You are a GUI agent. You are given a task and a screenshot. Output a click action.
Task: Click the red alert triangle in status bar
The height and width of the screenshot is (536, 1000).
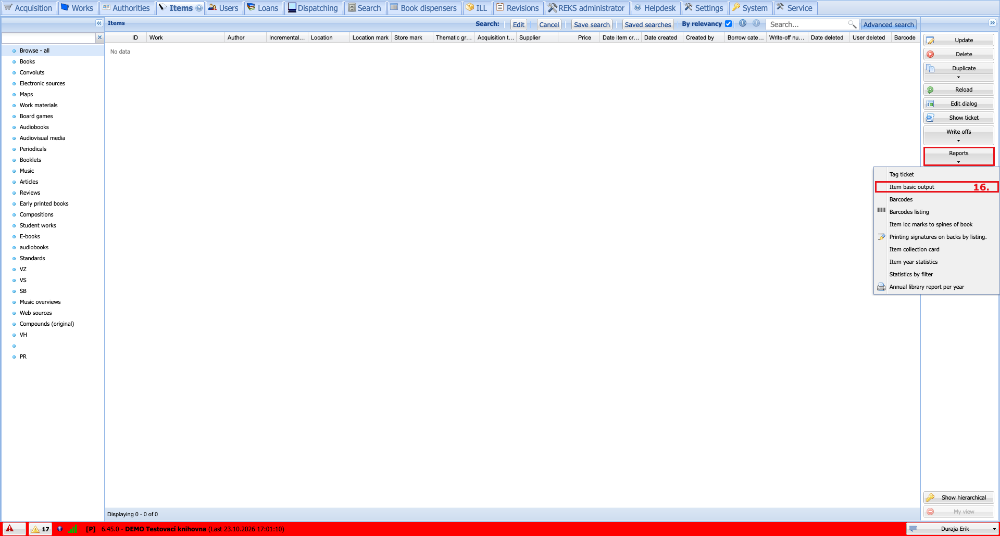10,529
